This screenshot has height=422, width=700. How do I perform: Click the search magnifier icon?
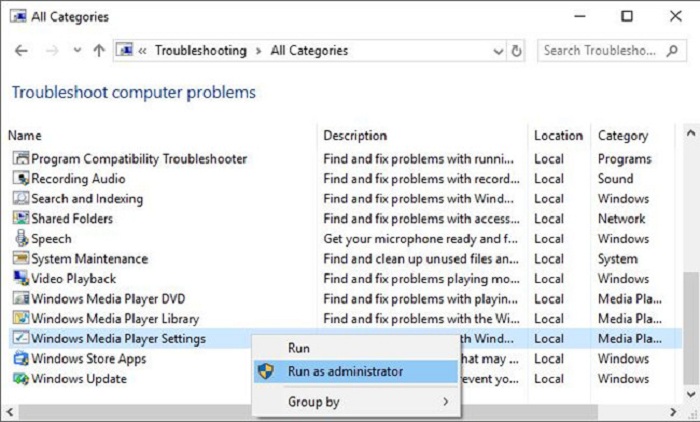672,50
